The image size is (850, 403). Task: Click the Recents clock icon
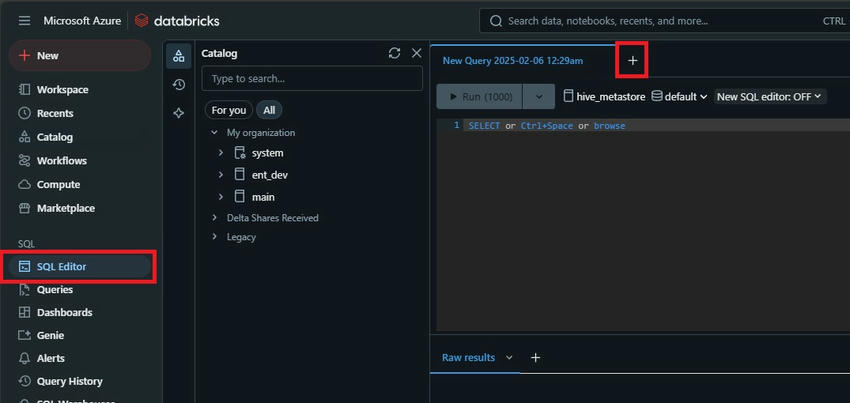coord(24,113)
